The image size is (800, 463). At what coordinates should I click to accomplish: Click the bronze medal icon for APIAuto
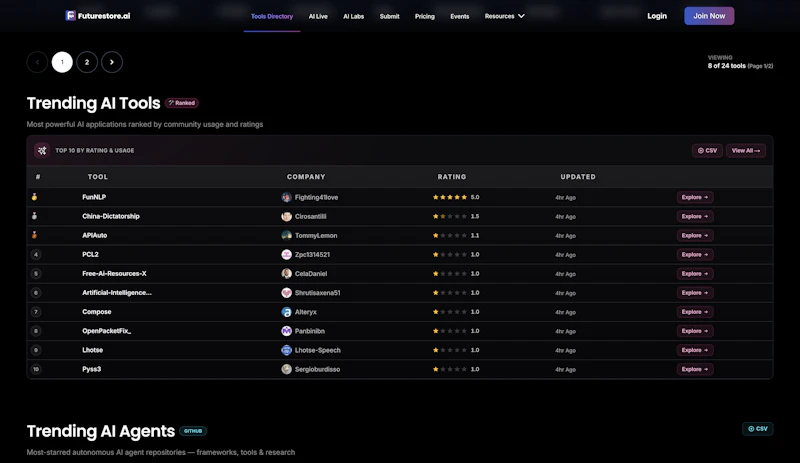34,235
